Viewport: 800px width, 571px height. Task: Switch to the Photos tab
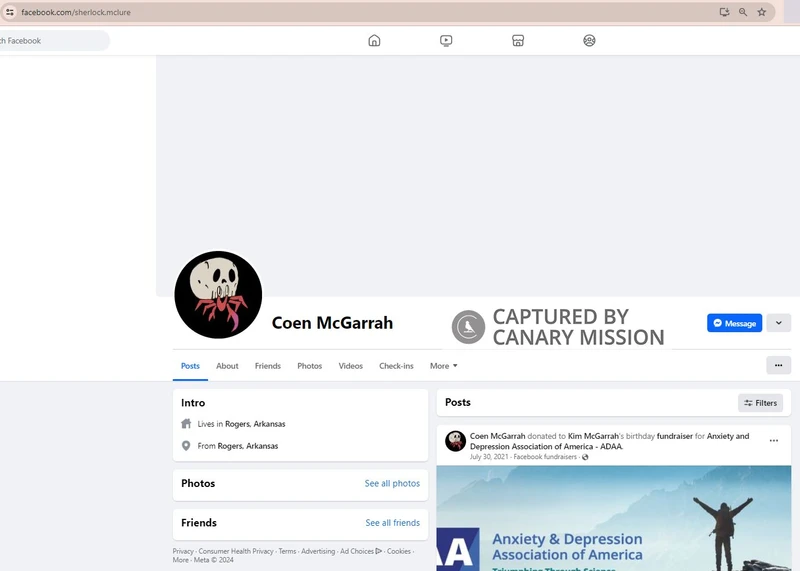(x=310, y=366)
